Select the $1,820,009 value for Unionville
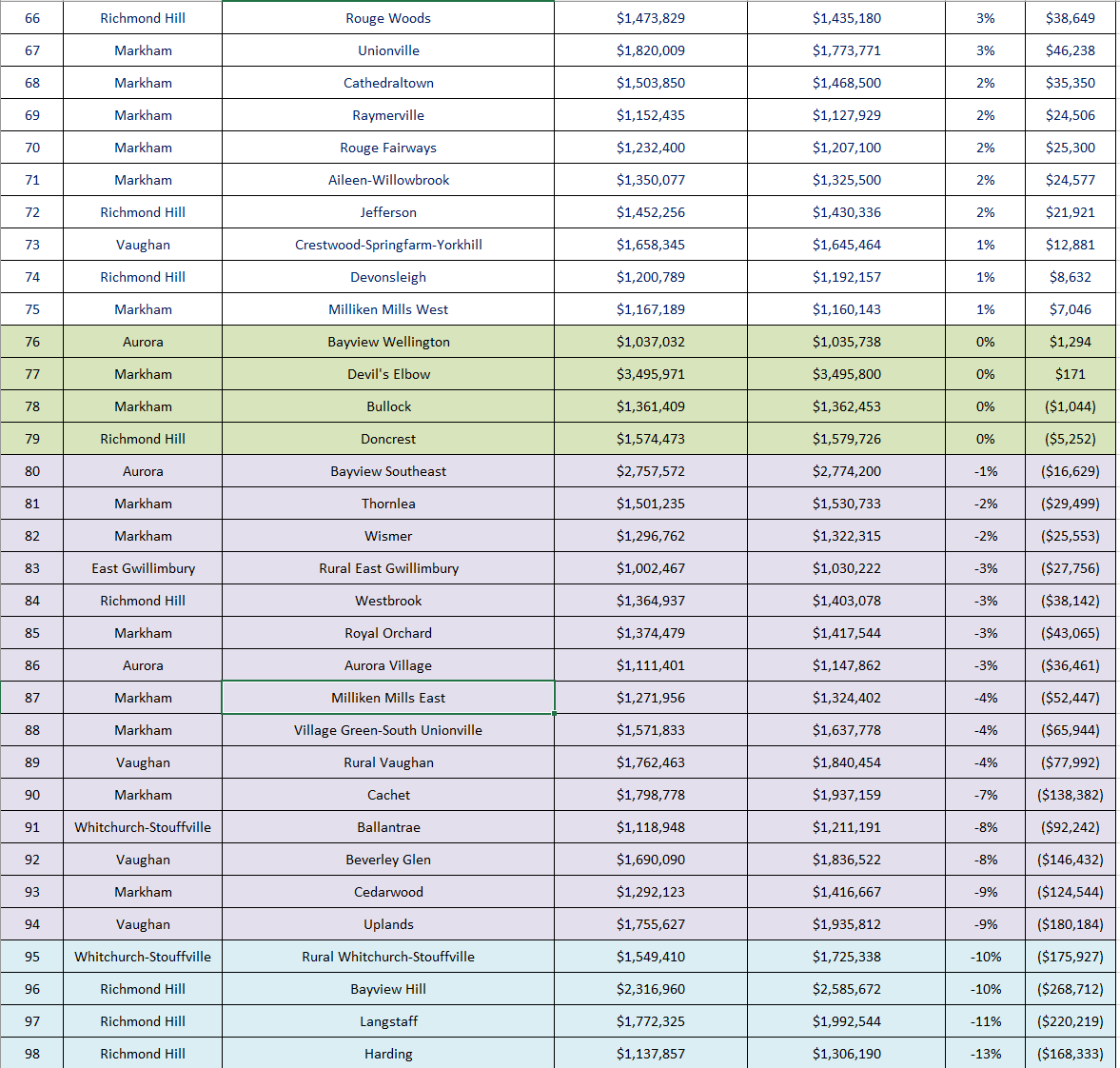 coord(651,50)
